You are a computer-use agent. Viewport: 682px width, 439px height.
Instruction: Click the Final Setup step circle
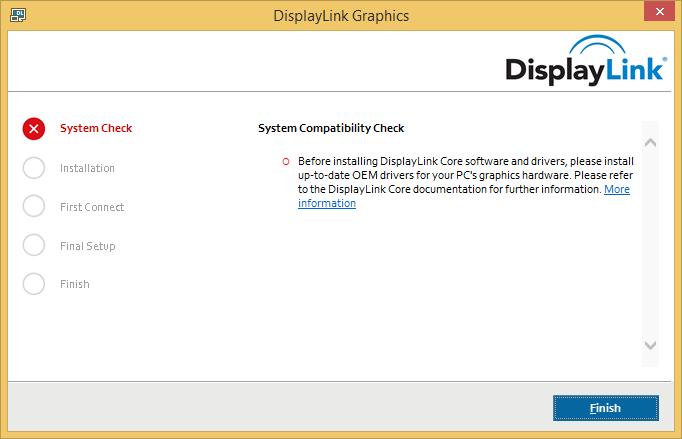pyautogui.click(x=33, y=245)
